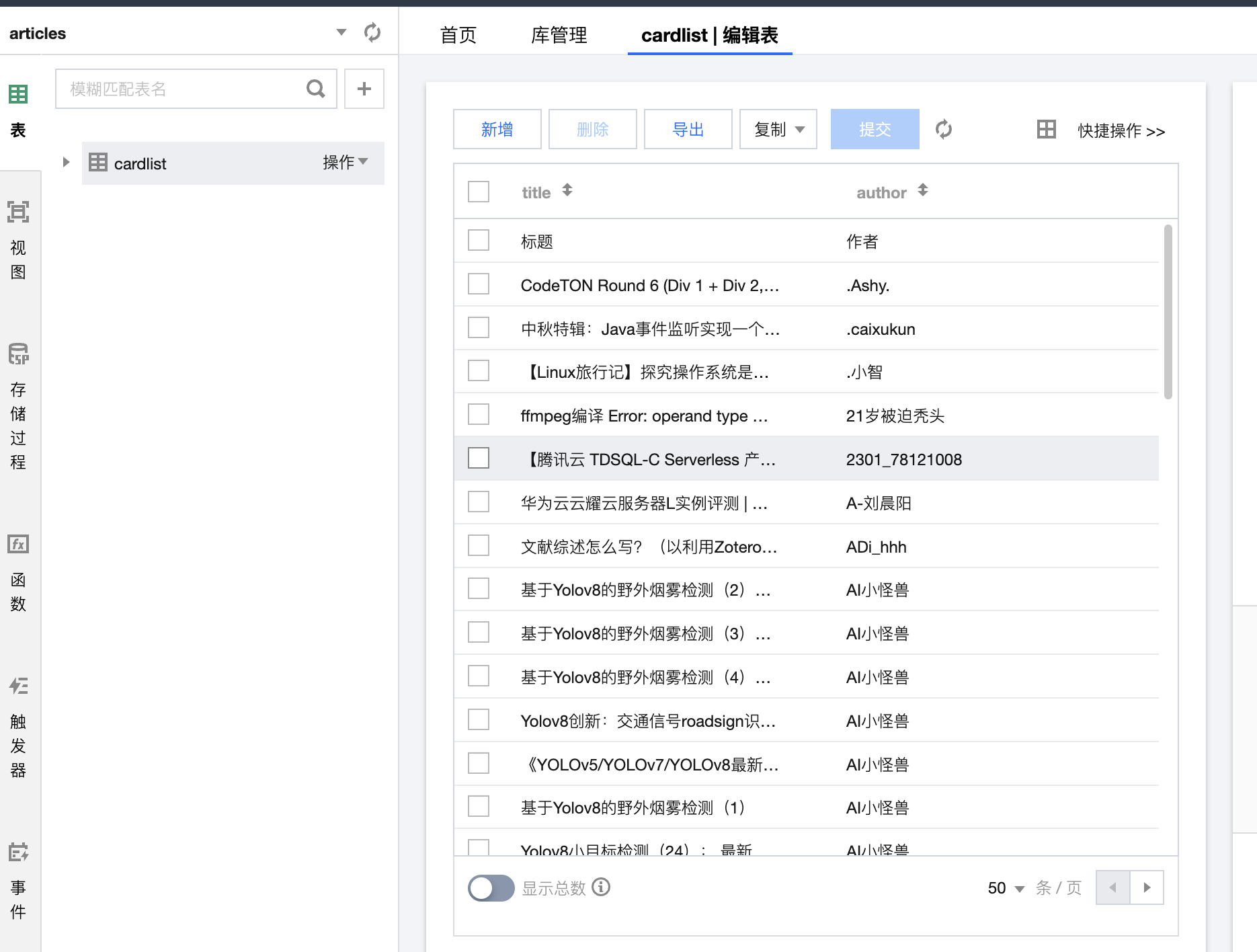The image size is (1257, 952).
Task: Check the Yolov8创新 roadsign row
Action: (479, 719)
